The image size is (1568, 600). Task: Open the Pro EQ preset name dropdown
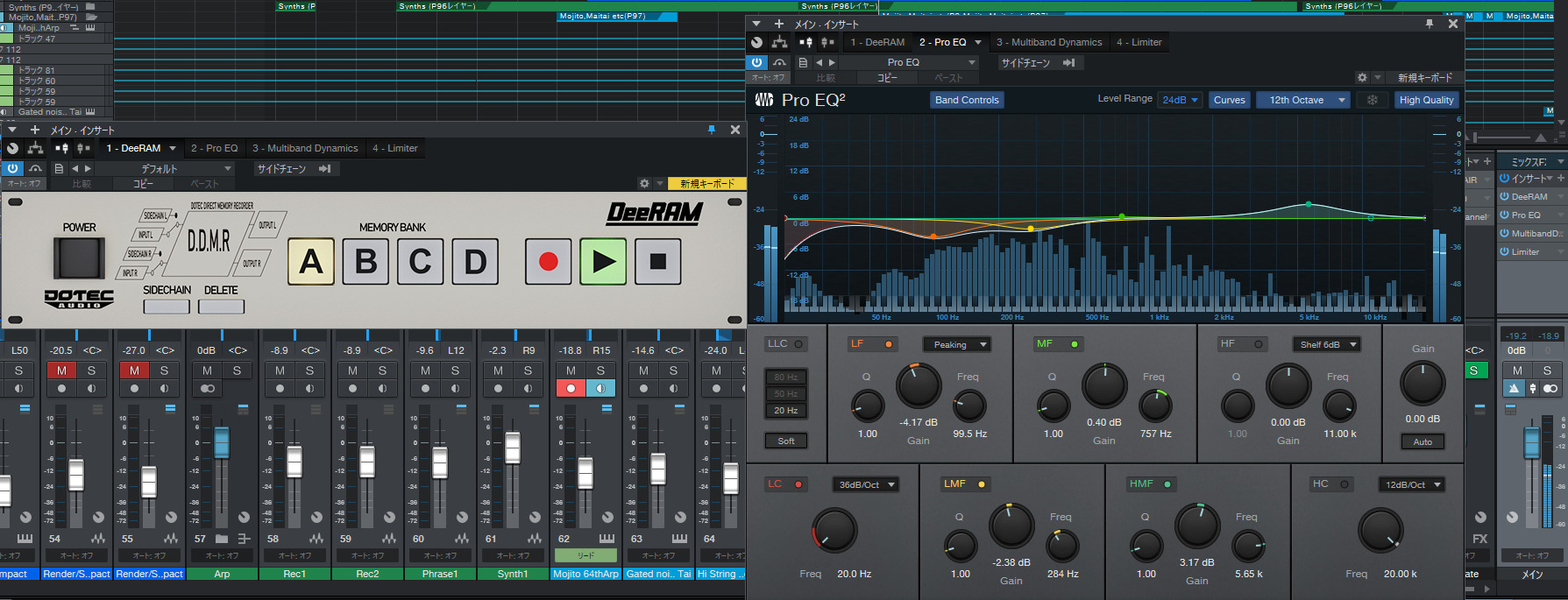tap(909, 62)
